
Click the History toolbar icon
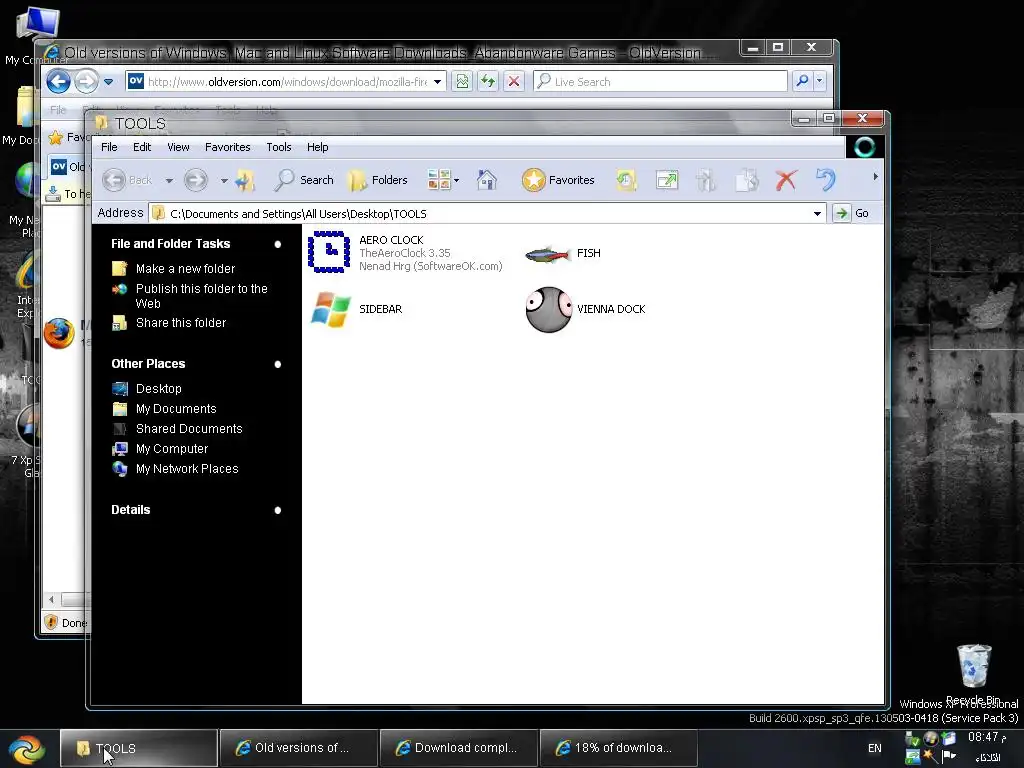pos(626,180)
